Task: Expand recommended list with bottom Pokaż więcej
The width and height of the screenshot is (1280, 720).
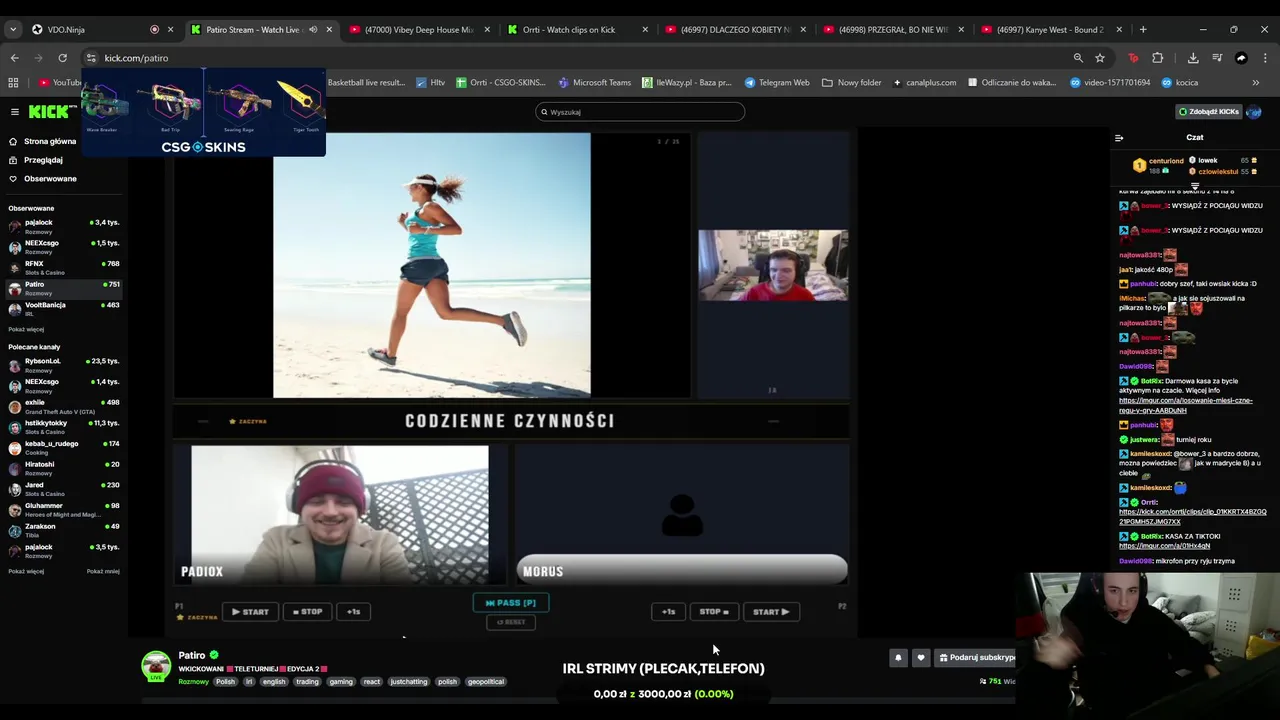Action: (26, 571)
